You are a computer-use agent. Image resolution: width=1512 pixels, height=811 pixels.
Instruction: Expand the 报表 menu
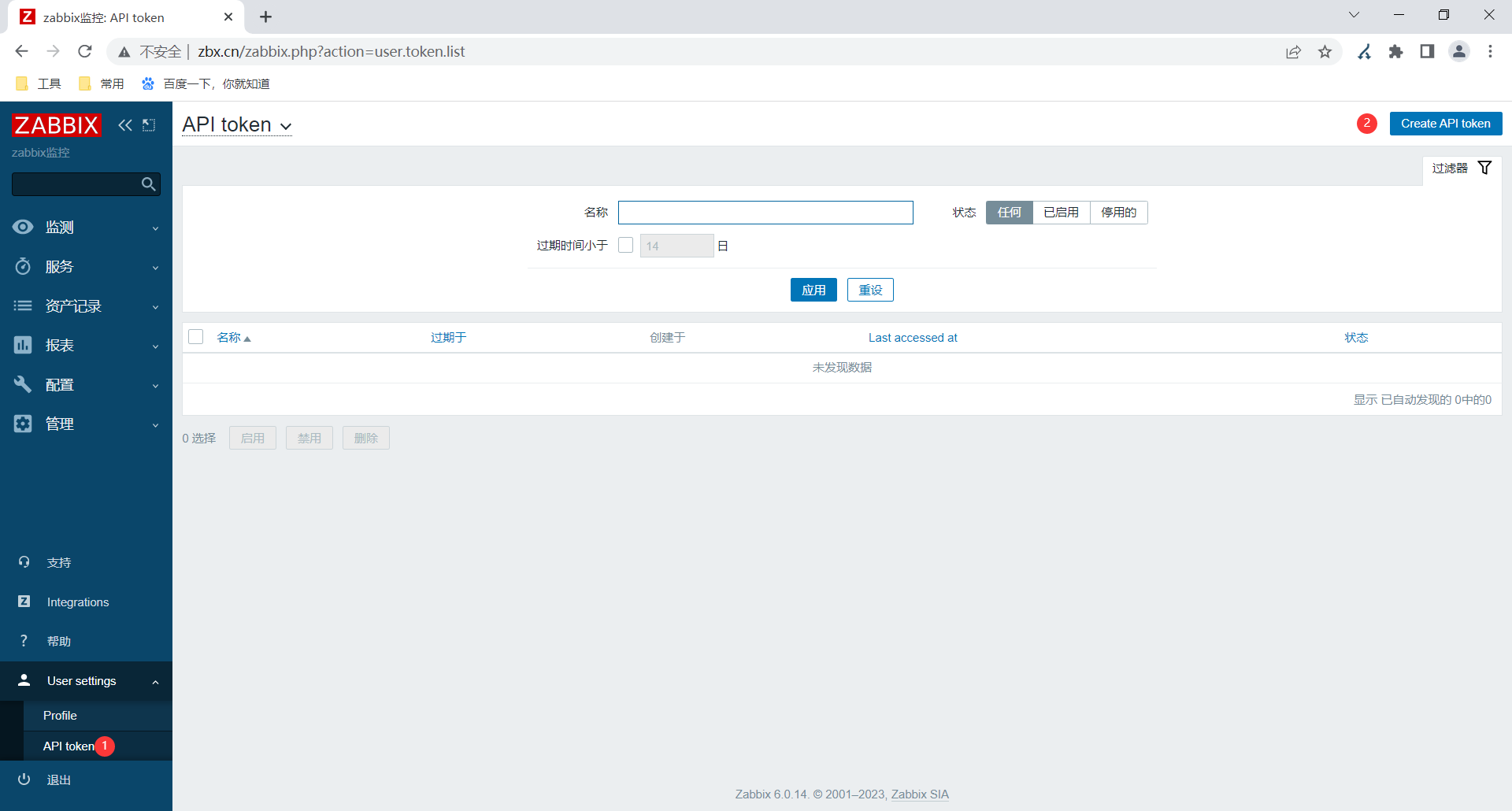tap(86, 346)
